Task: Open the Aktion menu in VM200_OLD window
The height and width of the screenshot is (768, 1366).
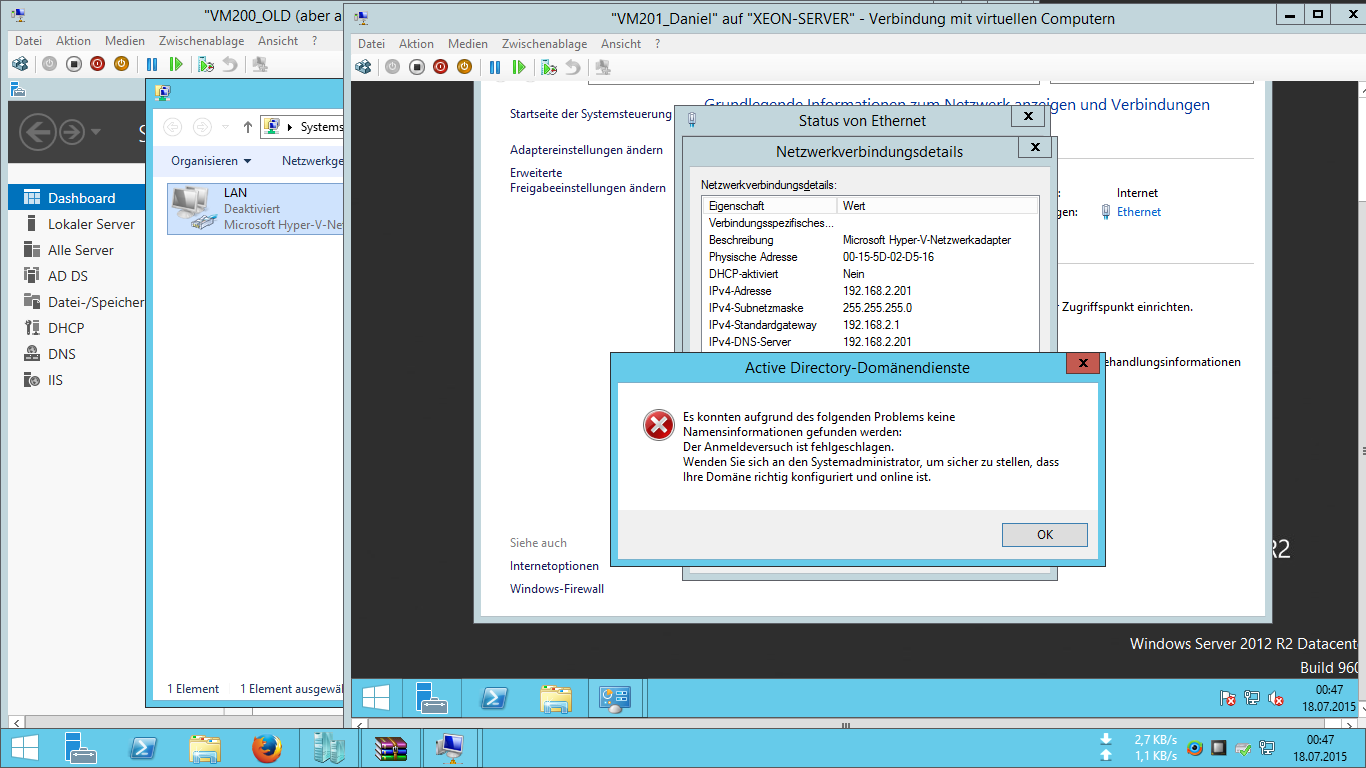Action: [73, 41]
